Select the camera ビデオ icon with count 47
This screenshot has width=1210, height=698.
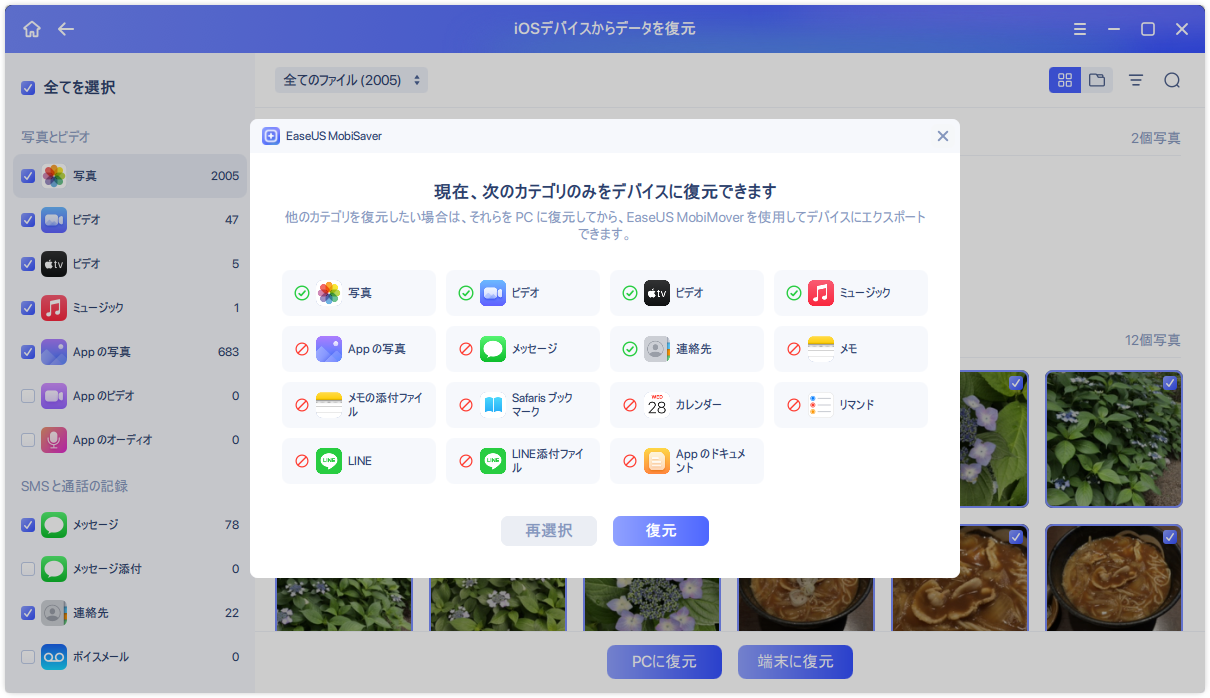[x=54, y=220]
